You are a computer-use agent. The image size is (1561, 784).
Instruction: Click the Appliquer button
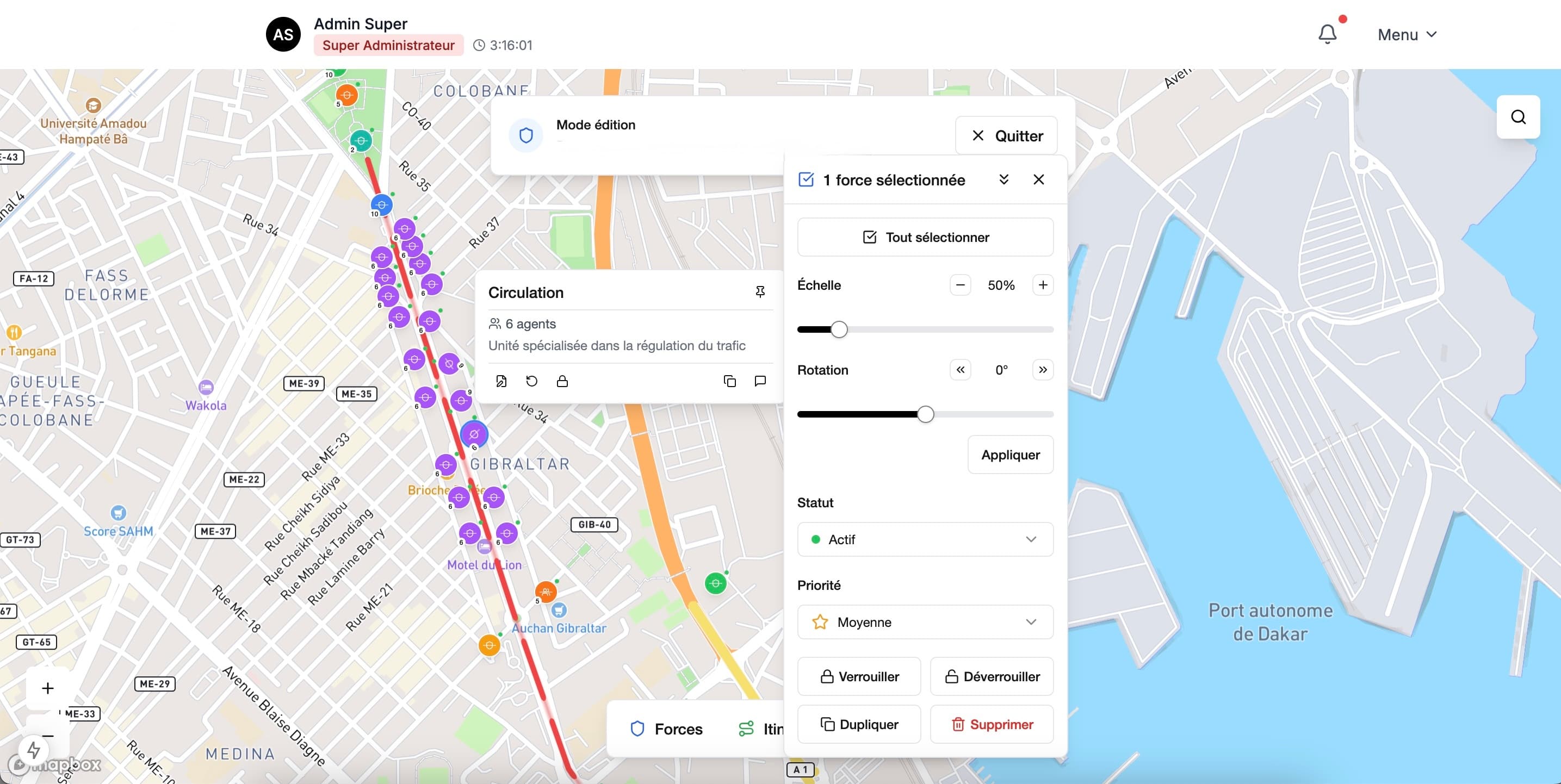coord(1010,455)
